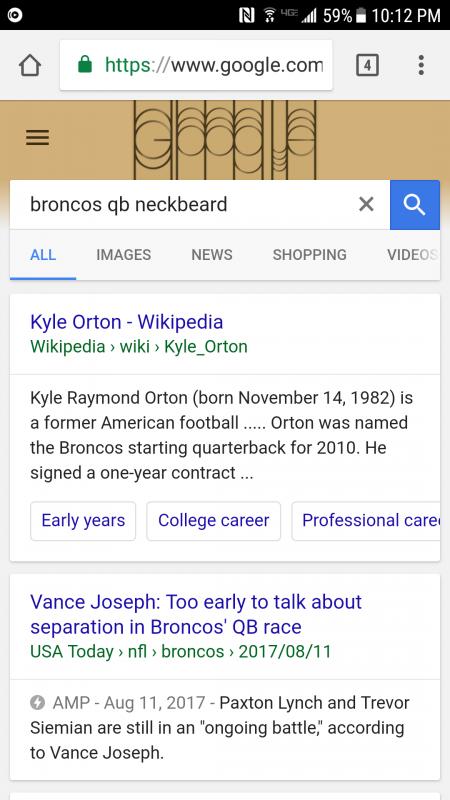Clear the search query with the X
The image size is (450, 800).
pos(366,205)
